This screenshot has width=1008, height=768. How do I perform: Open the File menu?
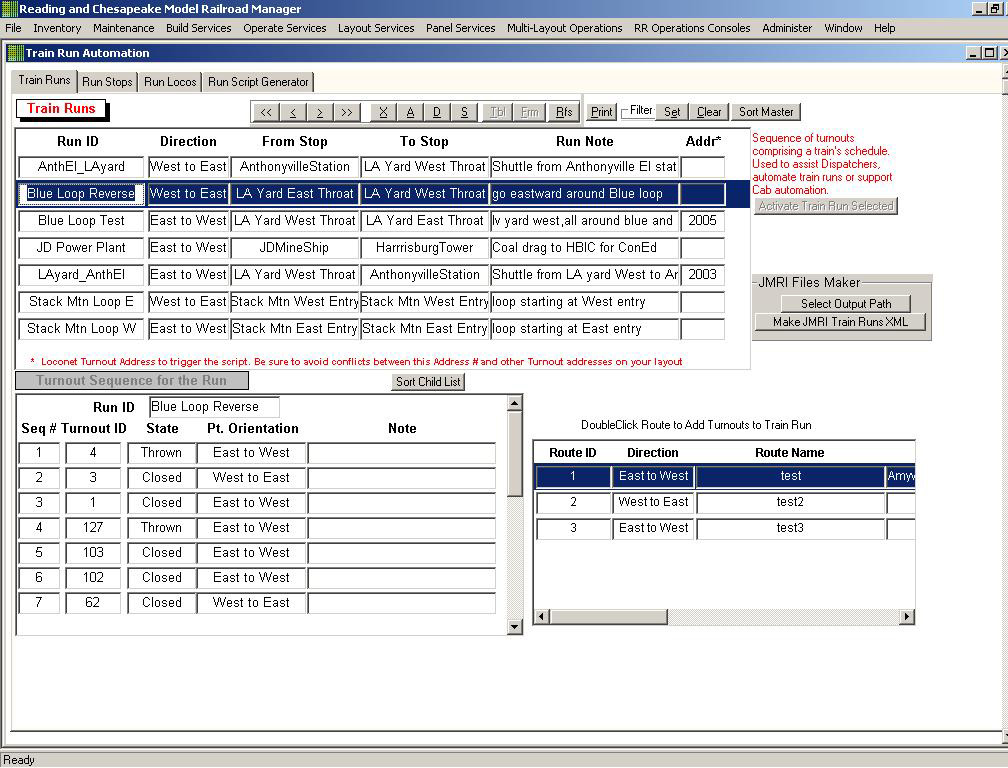point(13,28)
